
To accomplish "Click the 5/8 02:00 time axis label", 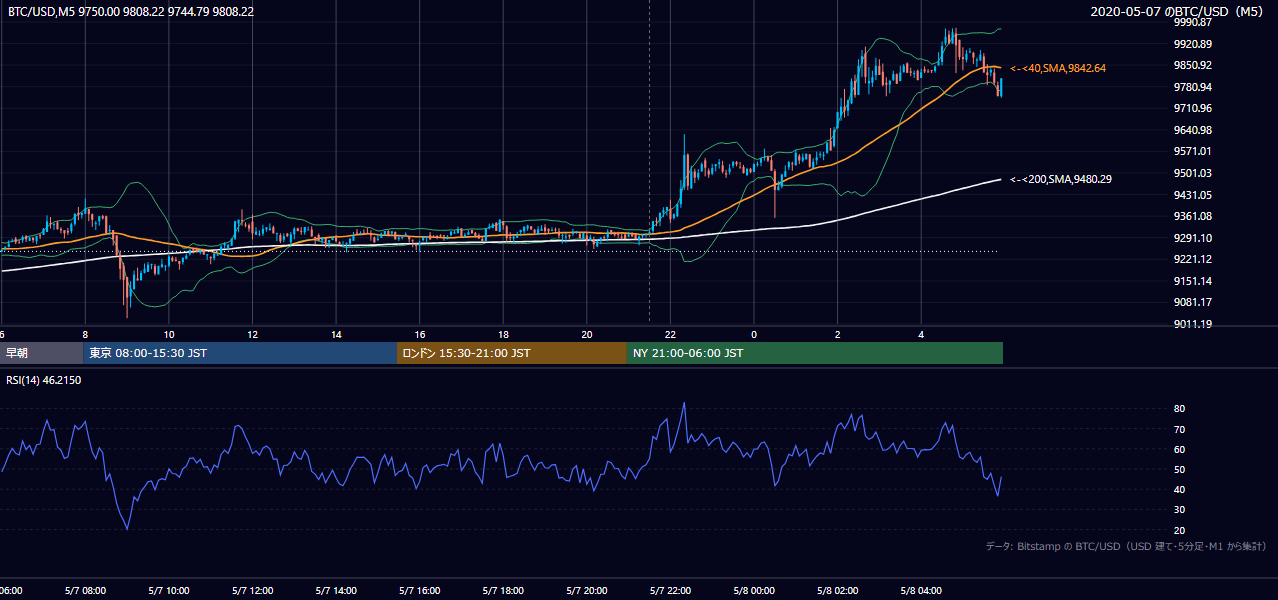I will click(838, 591).
